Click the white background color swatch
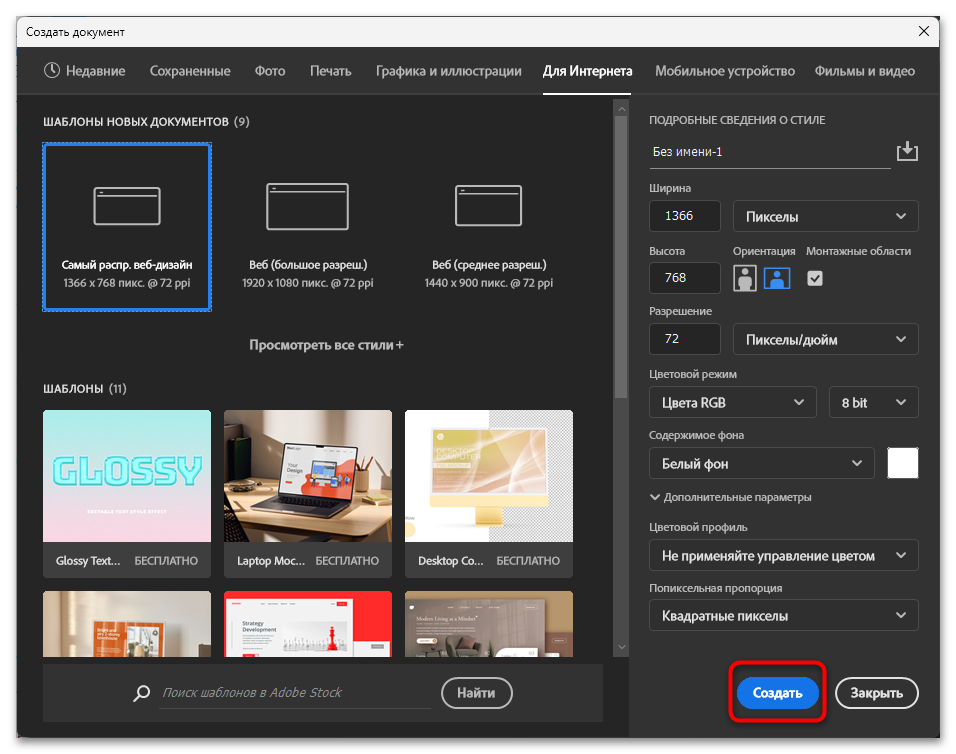Screen dimensions: 956x754 coord(902,463)
